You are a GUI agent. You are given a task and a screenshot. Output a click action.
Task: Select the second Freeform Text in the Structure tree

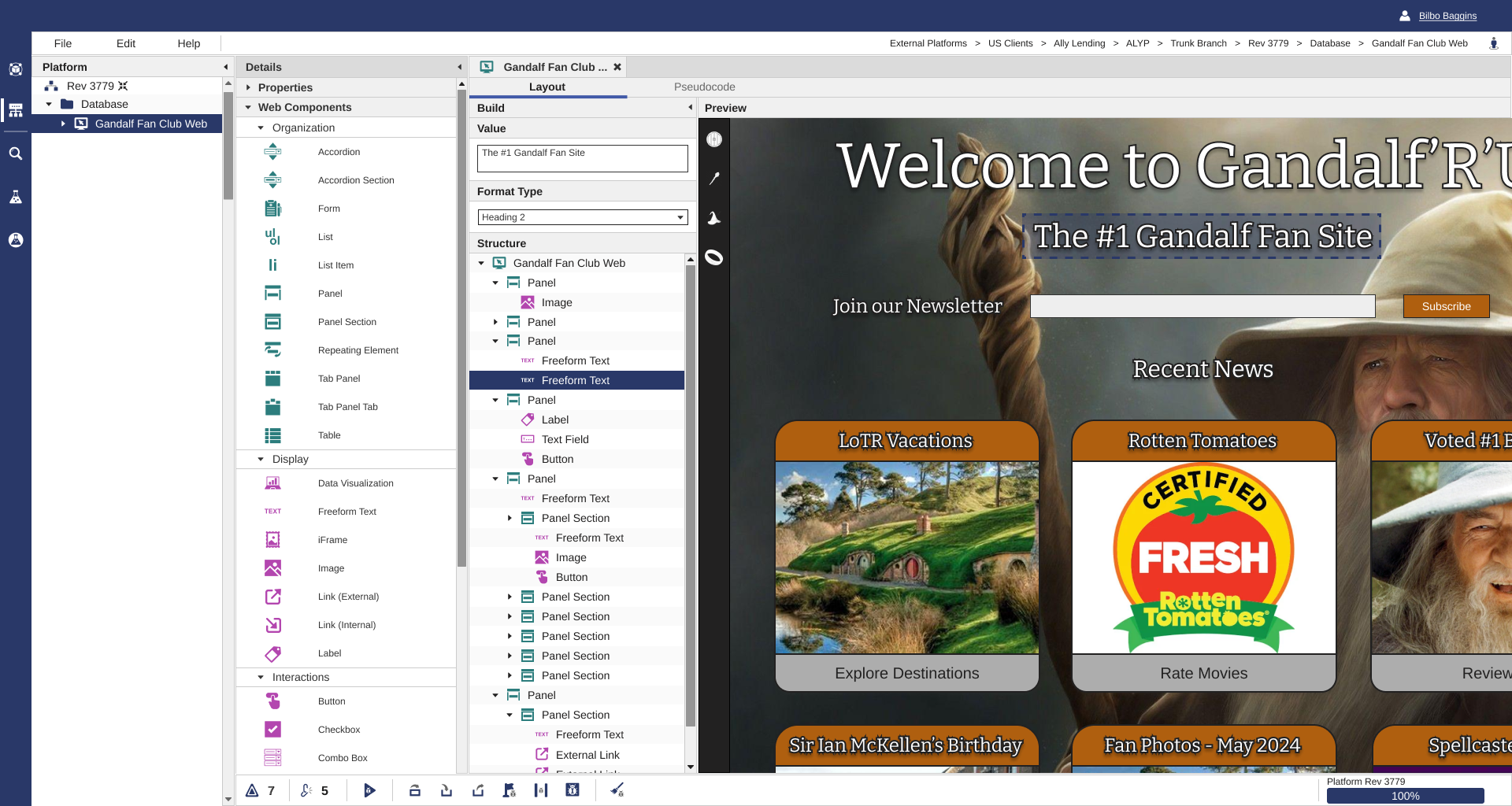click(x=576, y=380)
